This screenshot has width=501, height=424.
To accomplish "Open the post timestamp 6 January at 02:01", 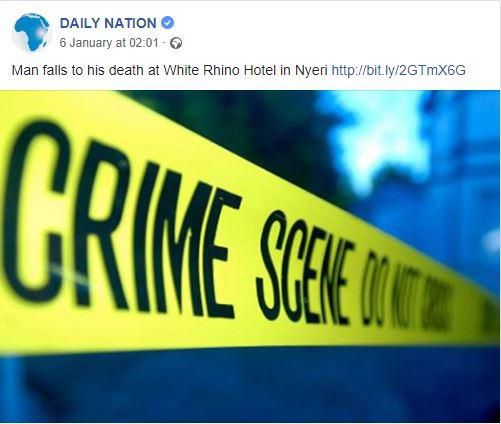I will coord(109,43).
